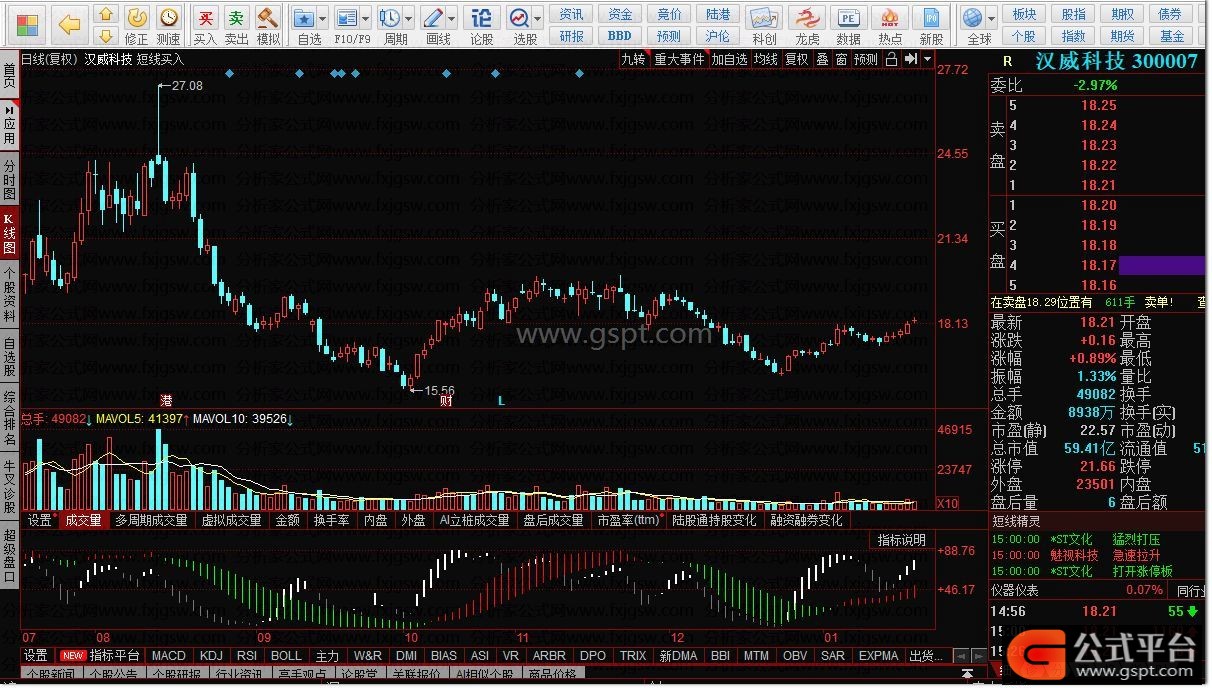Open the 指标说明 indicator description
The width and height of the screenshot is (1212, 688).
click(901, 540)
